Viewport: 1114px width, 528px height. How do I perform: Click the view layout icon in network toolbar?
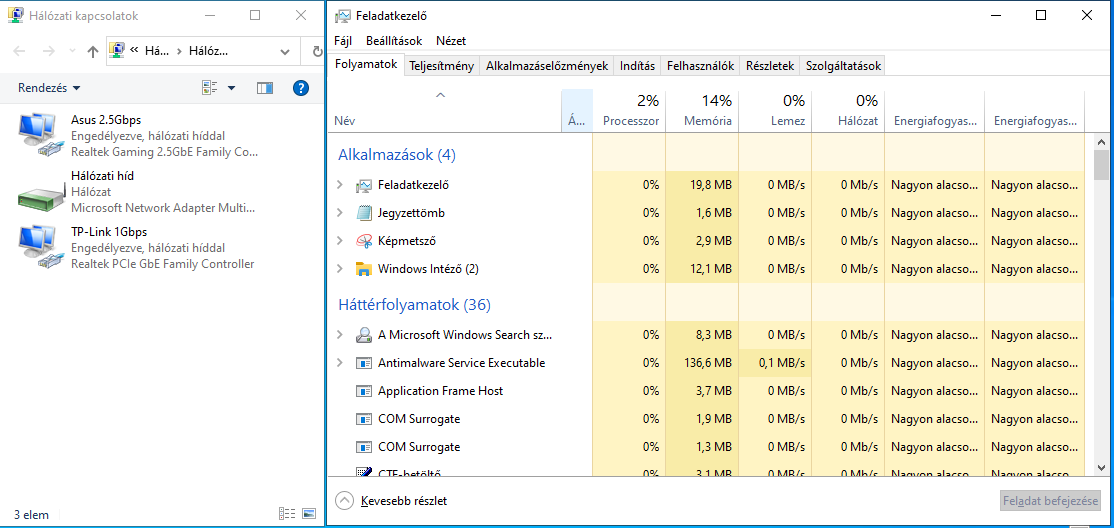point(210,88)
